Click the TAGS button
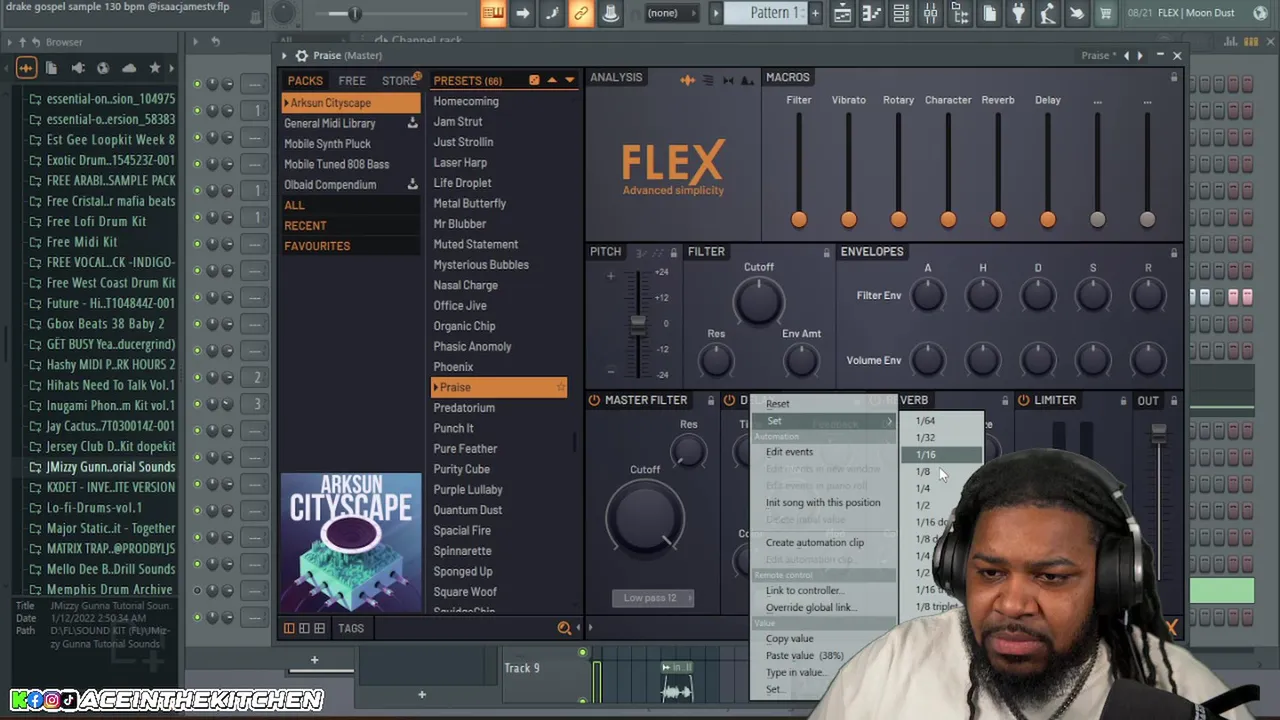Viewport: 1280px width, 720px height. [351, 628]
